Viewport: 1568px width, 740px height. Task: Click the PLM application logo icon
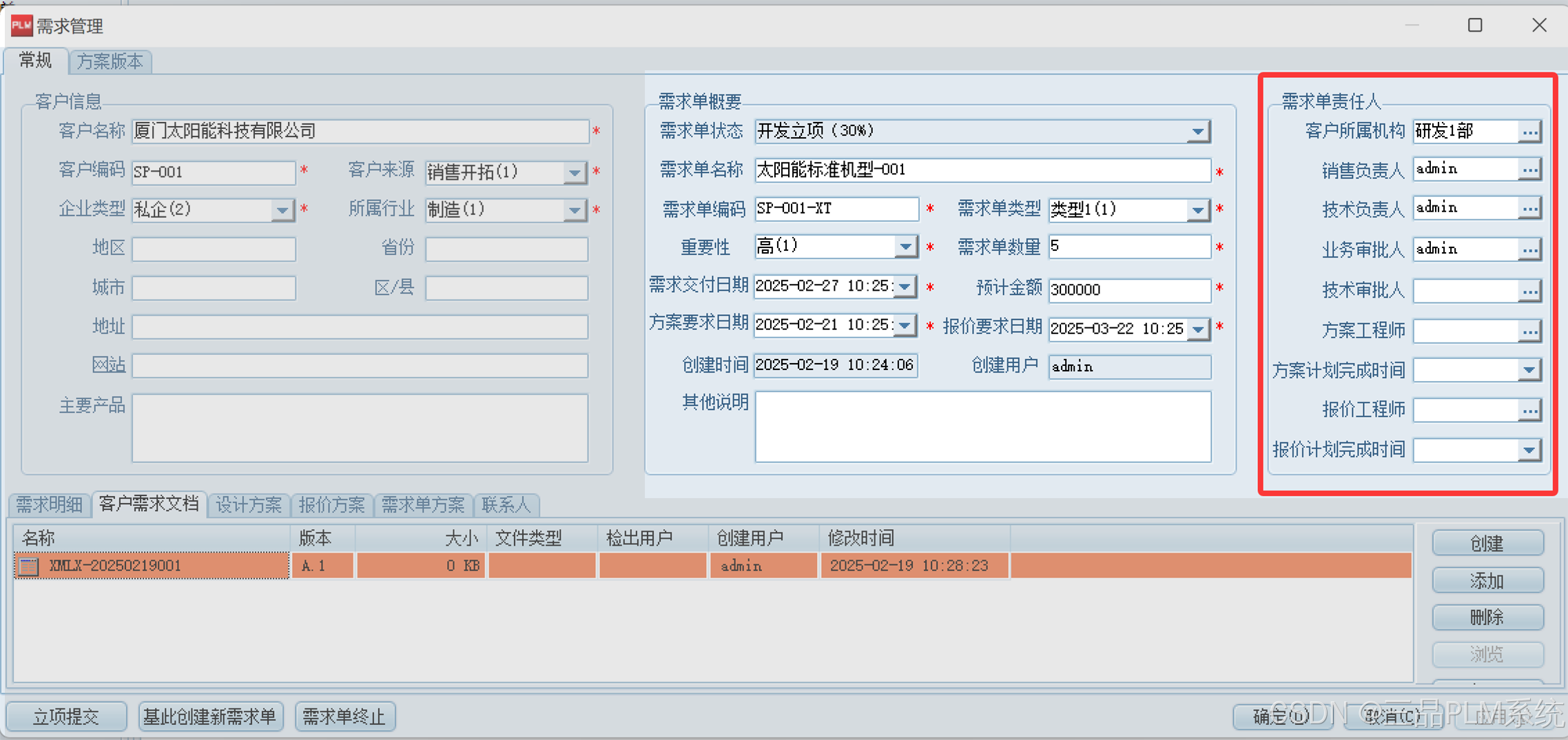click(21, 25)
